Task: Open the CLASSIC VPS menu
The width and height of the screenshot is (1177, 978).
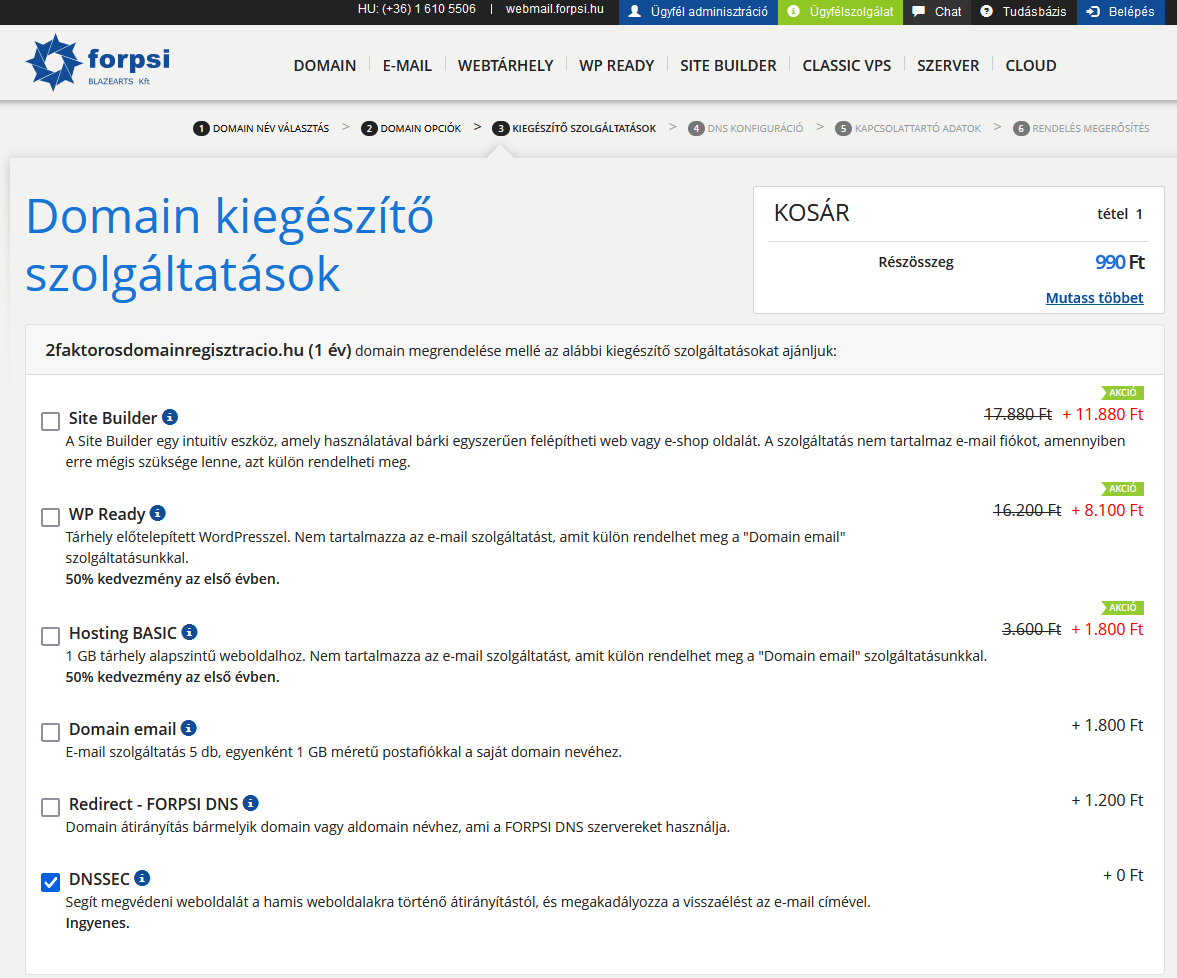Action: tap(847, 65)
